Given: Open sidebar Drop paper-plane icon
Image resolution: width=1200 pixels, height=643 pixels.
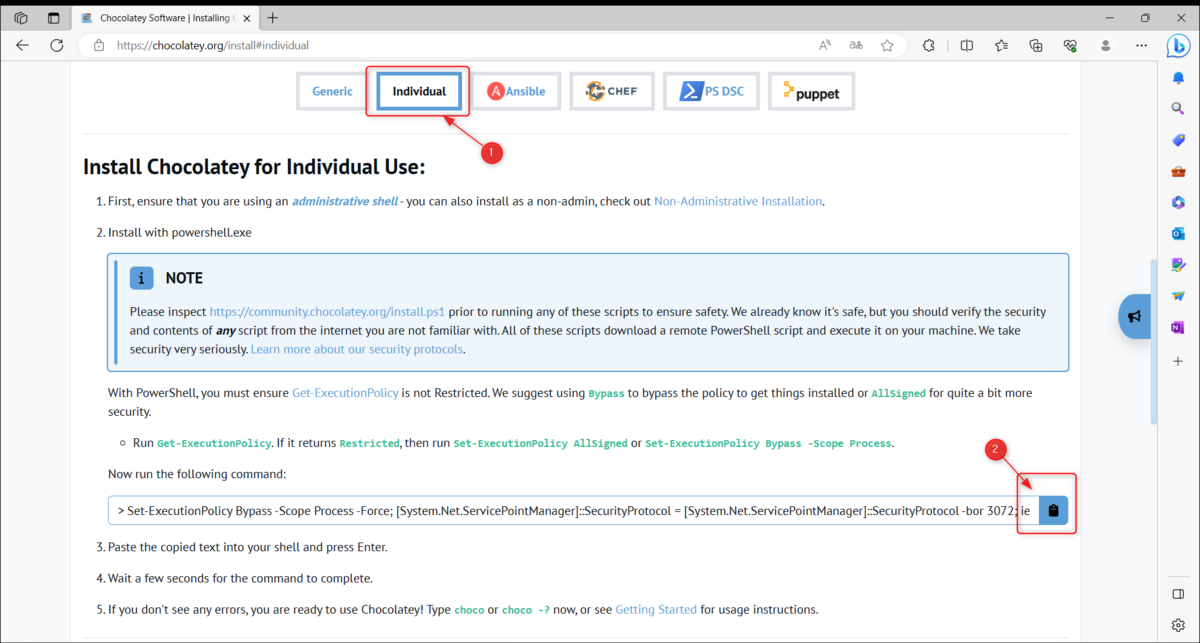Looking at the screenshot, I should (x=1178, y=296).
